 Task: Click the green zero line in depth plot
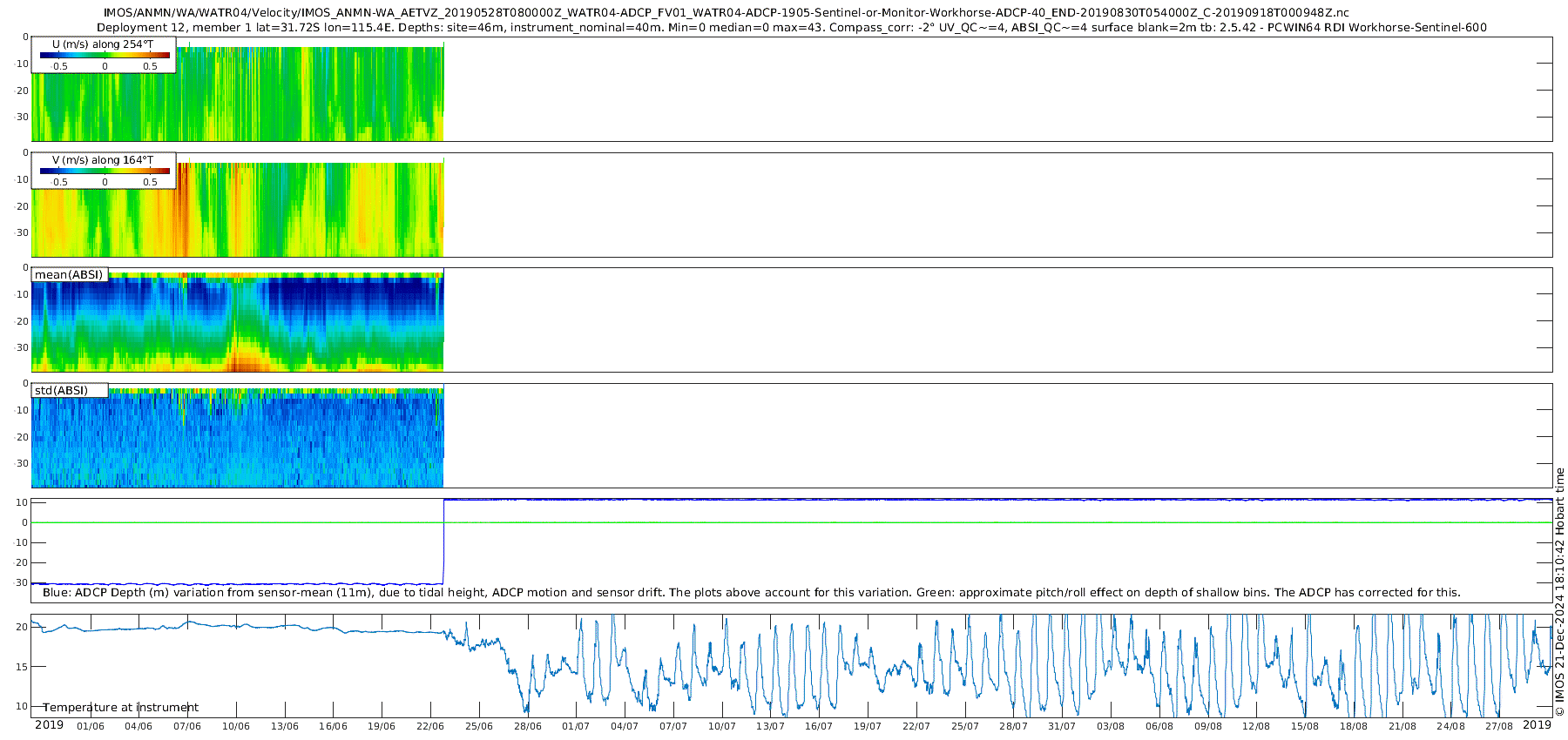tap(792, 522)
